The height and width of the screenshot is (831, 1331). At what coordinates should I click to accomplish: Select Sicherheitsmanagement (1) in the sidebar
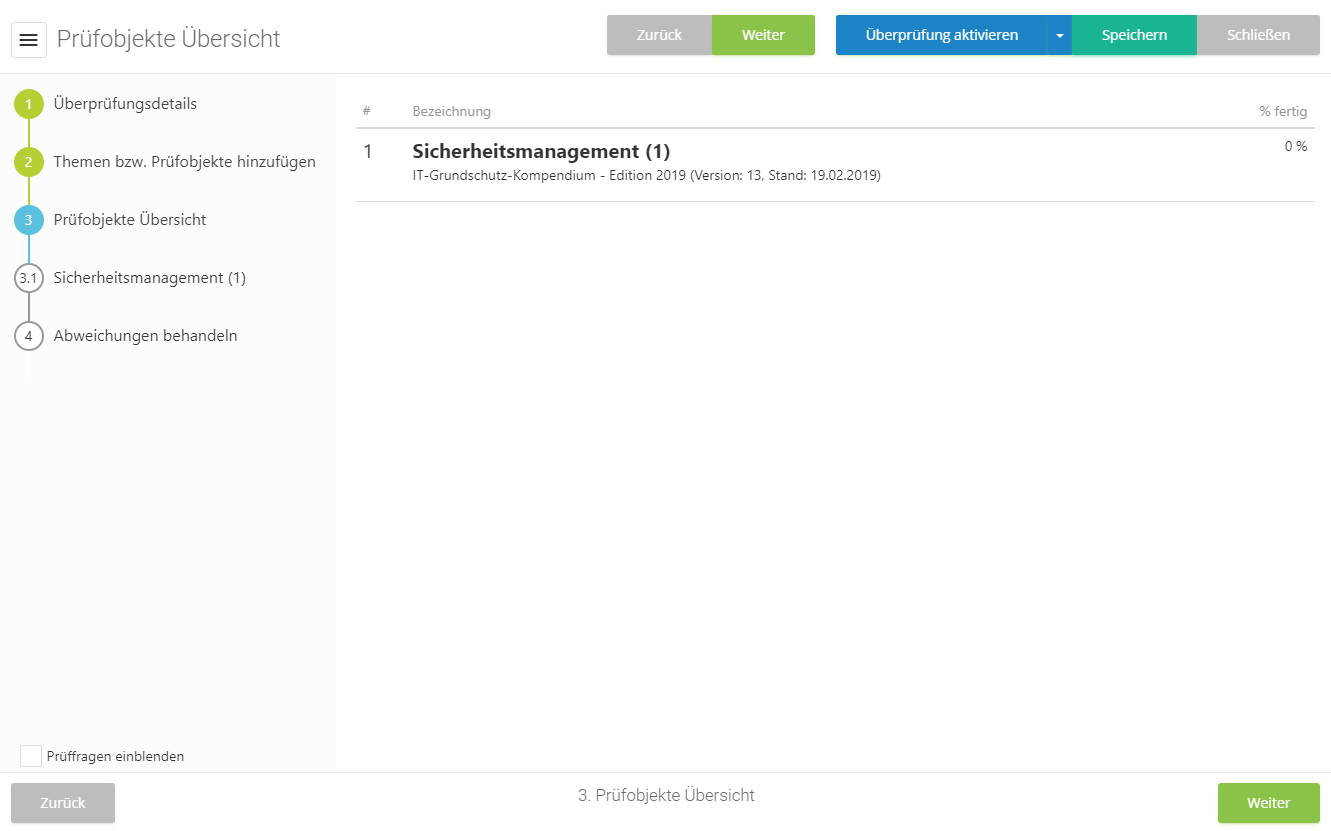149,278
